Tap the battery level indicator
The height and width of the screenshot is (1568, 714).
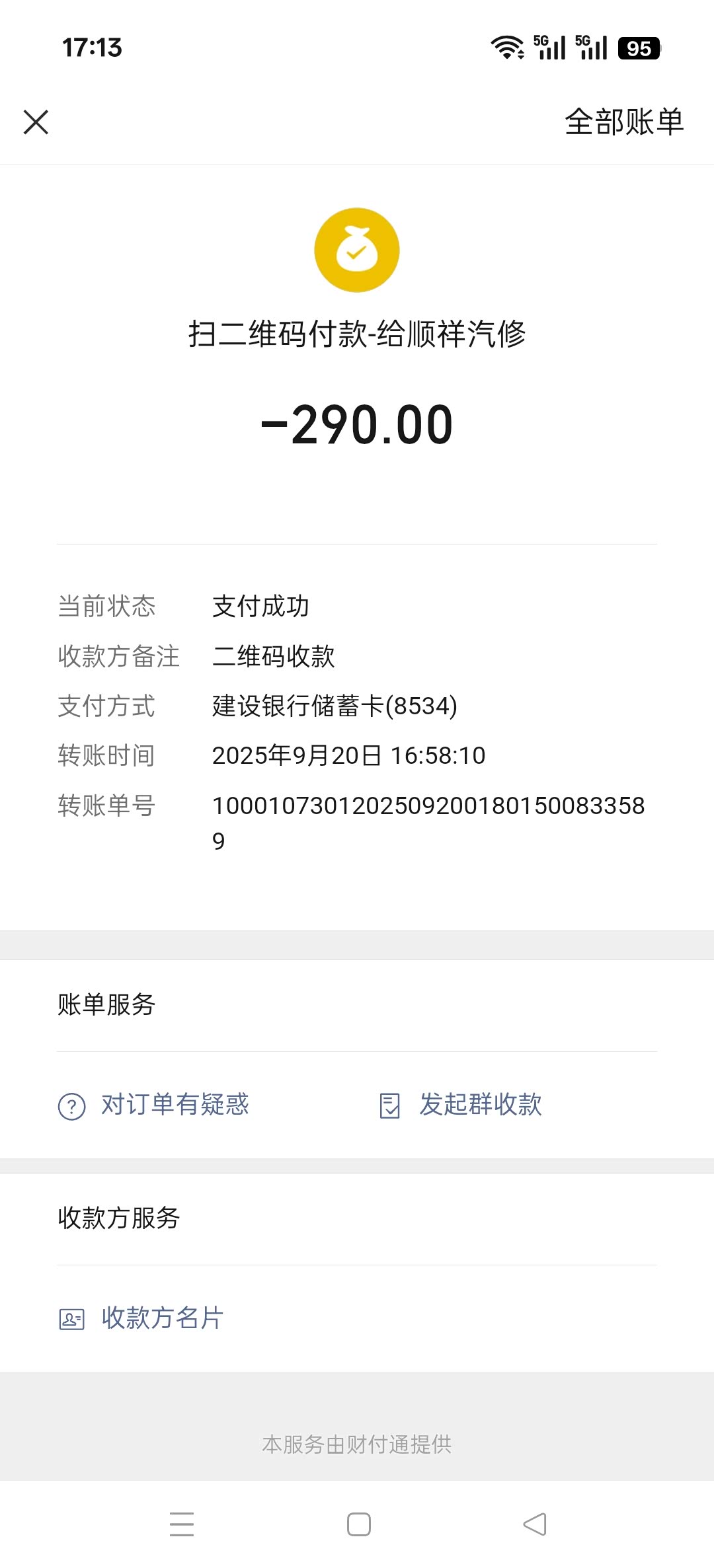tap(639, 48)
